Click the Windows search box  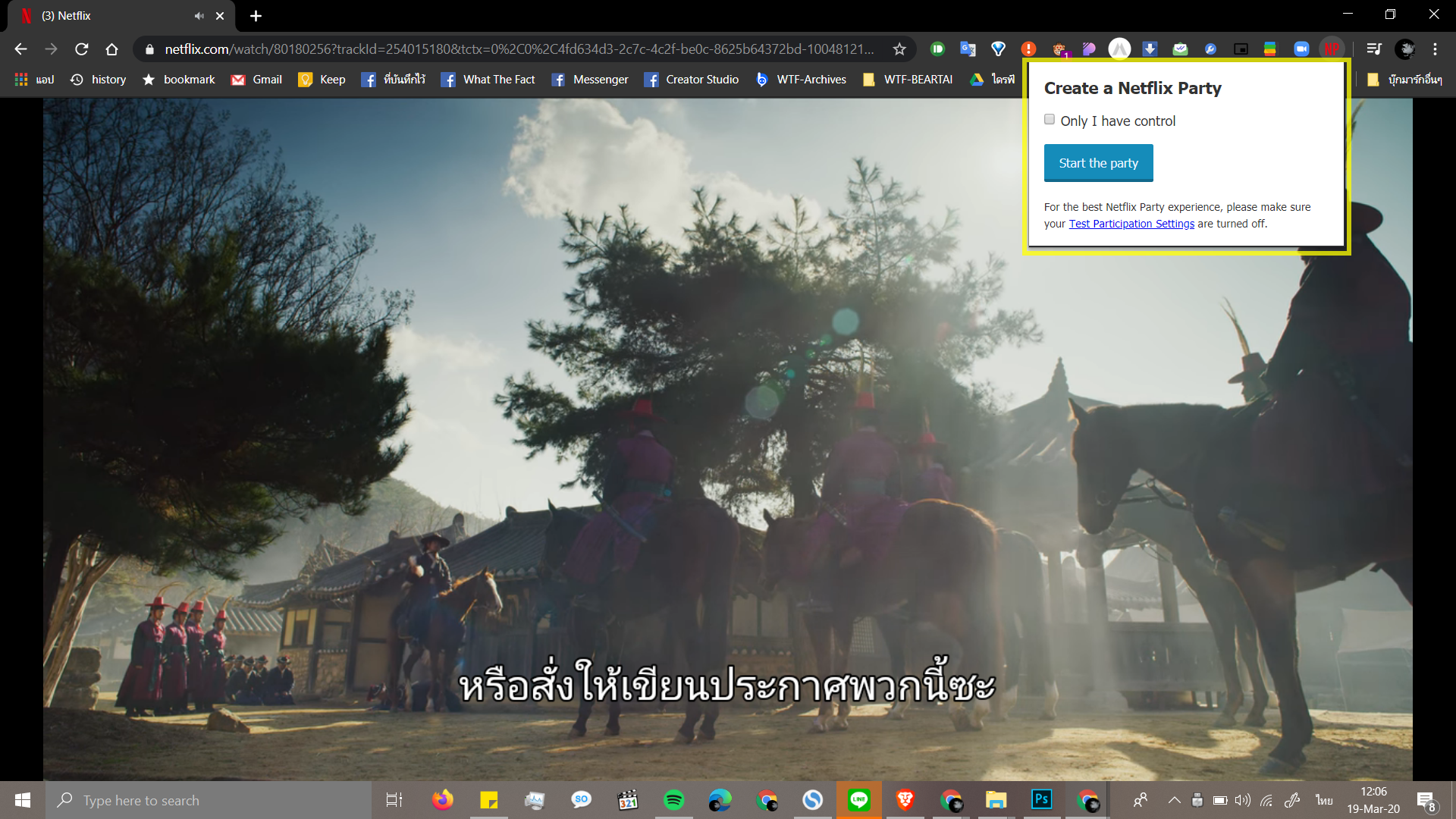pos(209,800)
